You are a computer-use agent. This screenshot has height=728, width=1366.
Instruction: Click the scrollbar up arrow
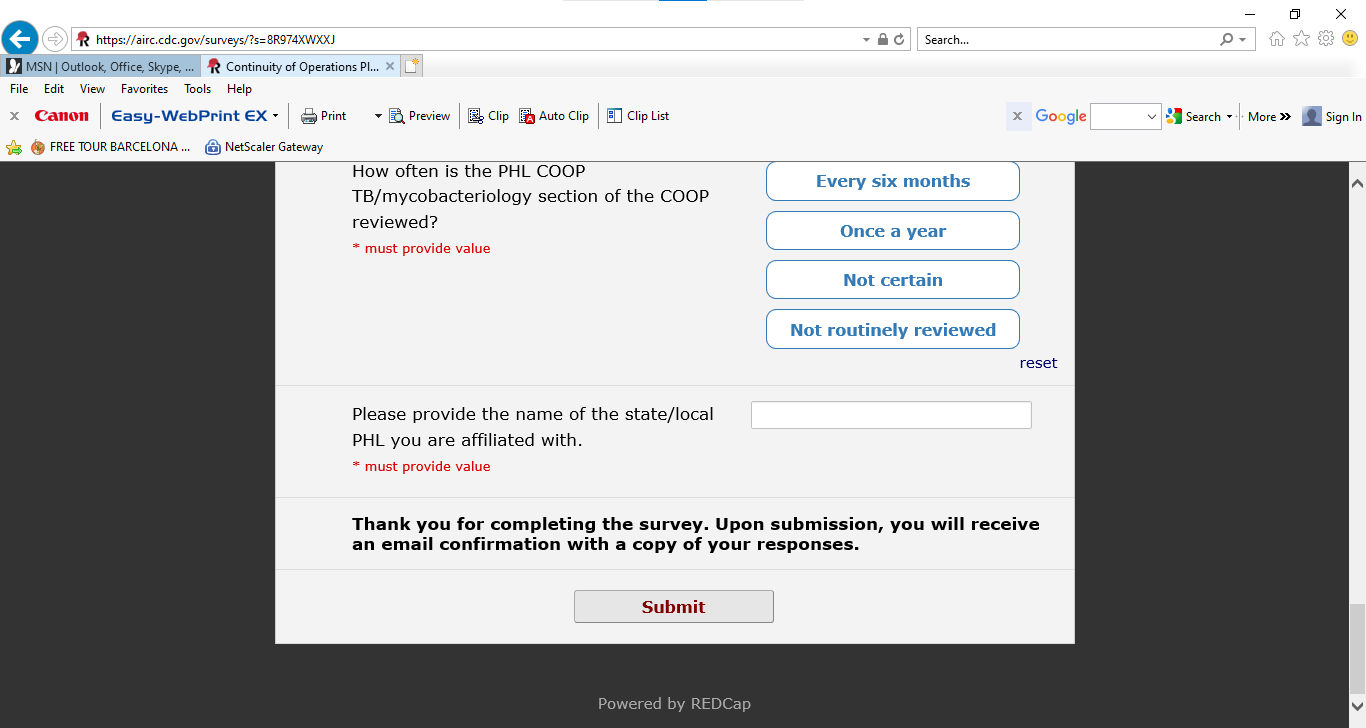(x=1357, y=184)
